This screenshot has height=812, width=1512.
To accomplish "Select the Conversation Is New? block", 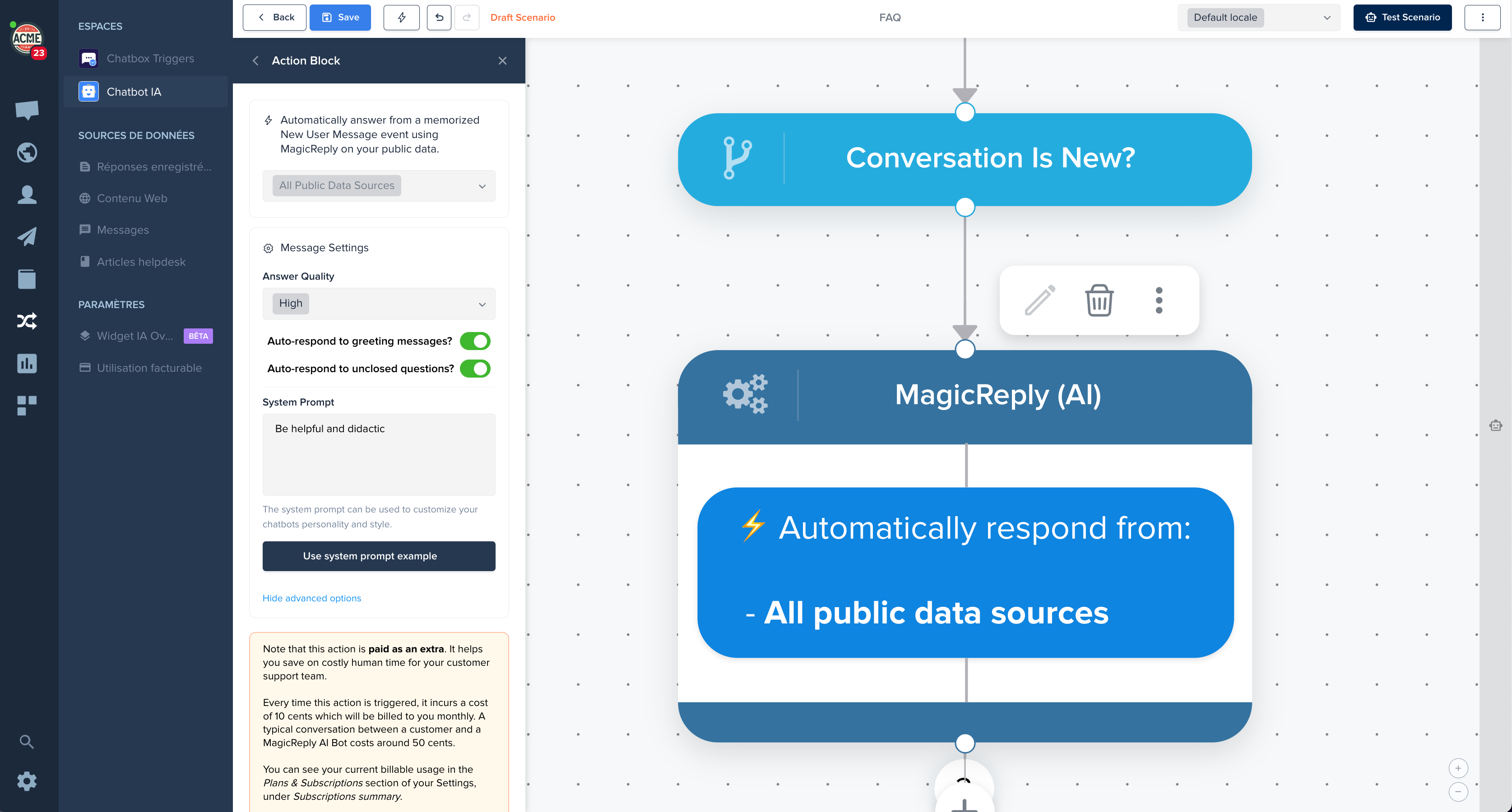I will (965, 159).
